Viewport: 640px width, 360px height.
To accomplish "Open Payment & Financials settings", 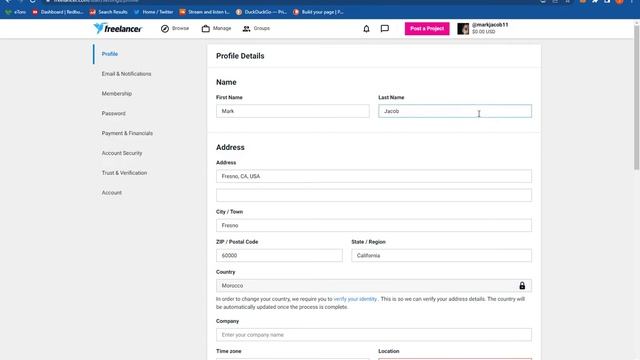I will [127, 133].
